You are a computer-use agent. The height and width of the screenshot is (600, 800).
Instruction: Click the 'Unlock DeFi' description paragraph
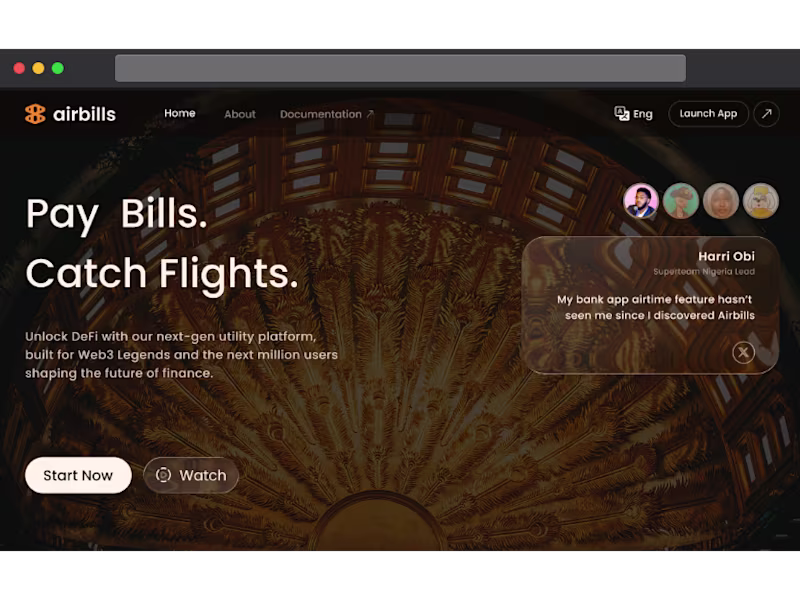point(181,355)
